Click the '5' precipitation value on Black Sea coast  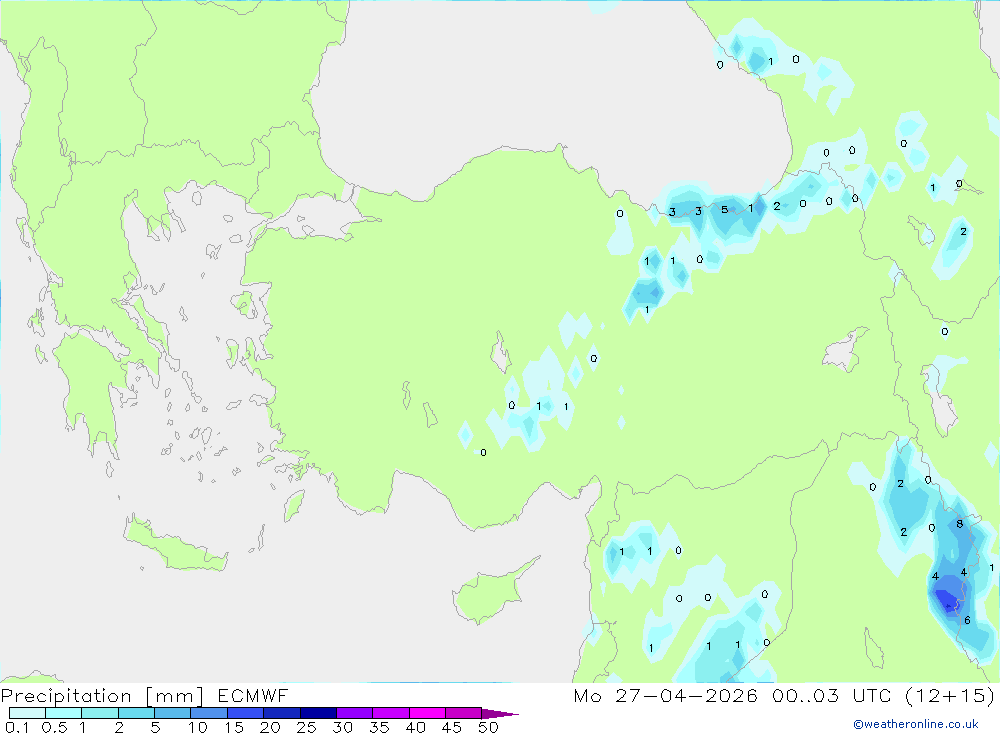click(724, 209)
